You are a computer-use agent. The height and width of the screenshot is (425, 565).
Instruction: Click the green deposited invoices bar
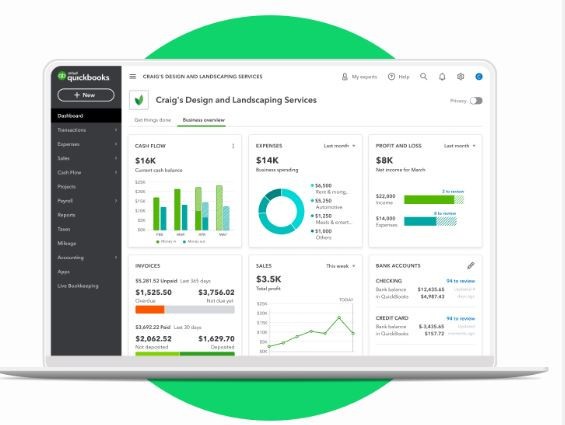pos(207,354)
